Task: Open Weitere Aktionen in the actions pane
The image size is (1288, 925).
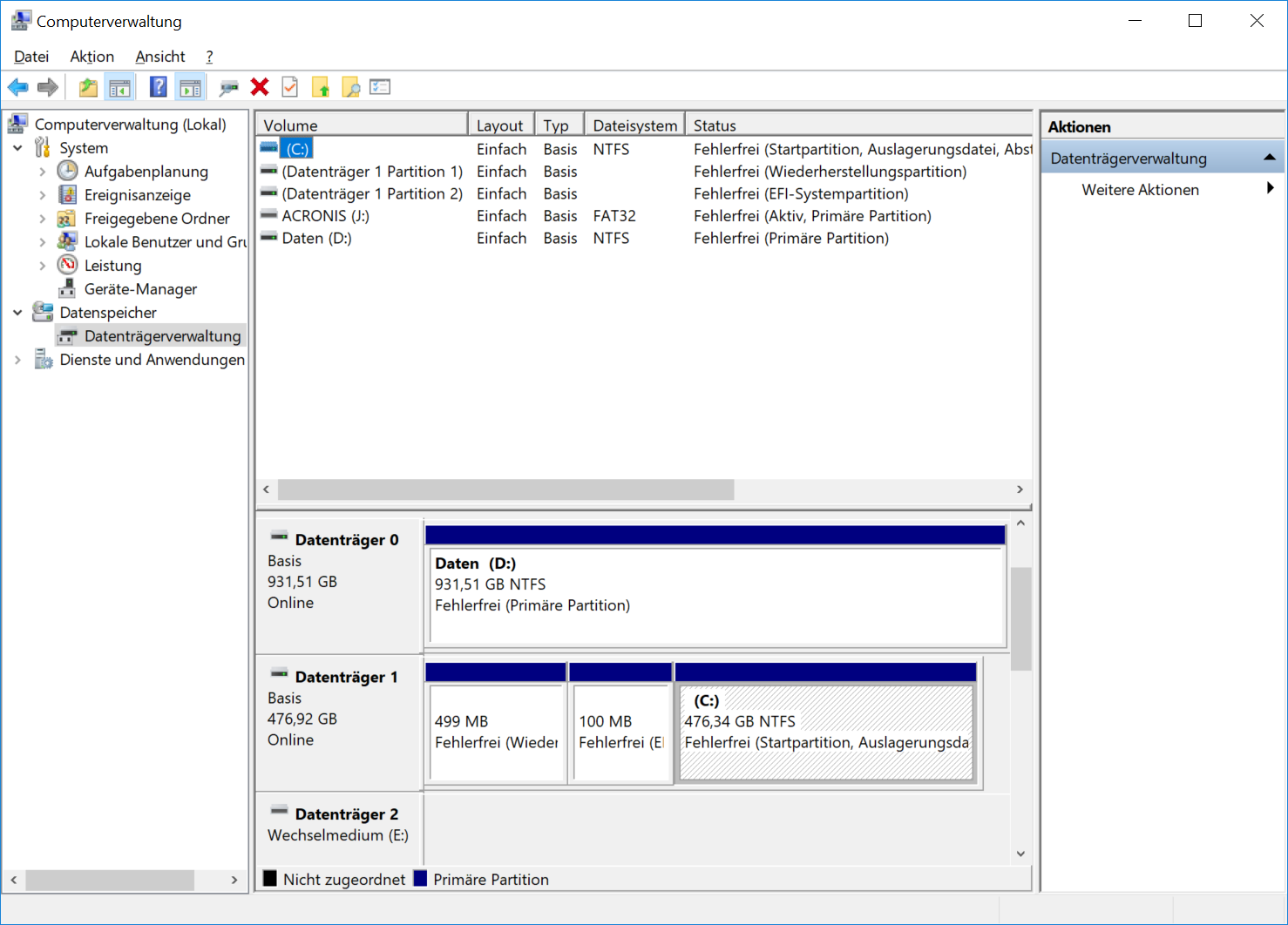Action: 1140,190
